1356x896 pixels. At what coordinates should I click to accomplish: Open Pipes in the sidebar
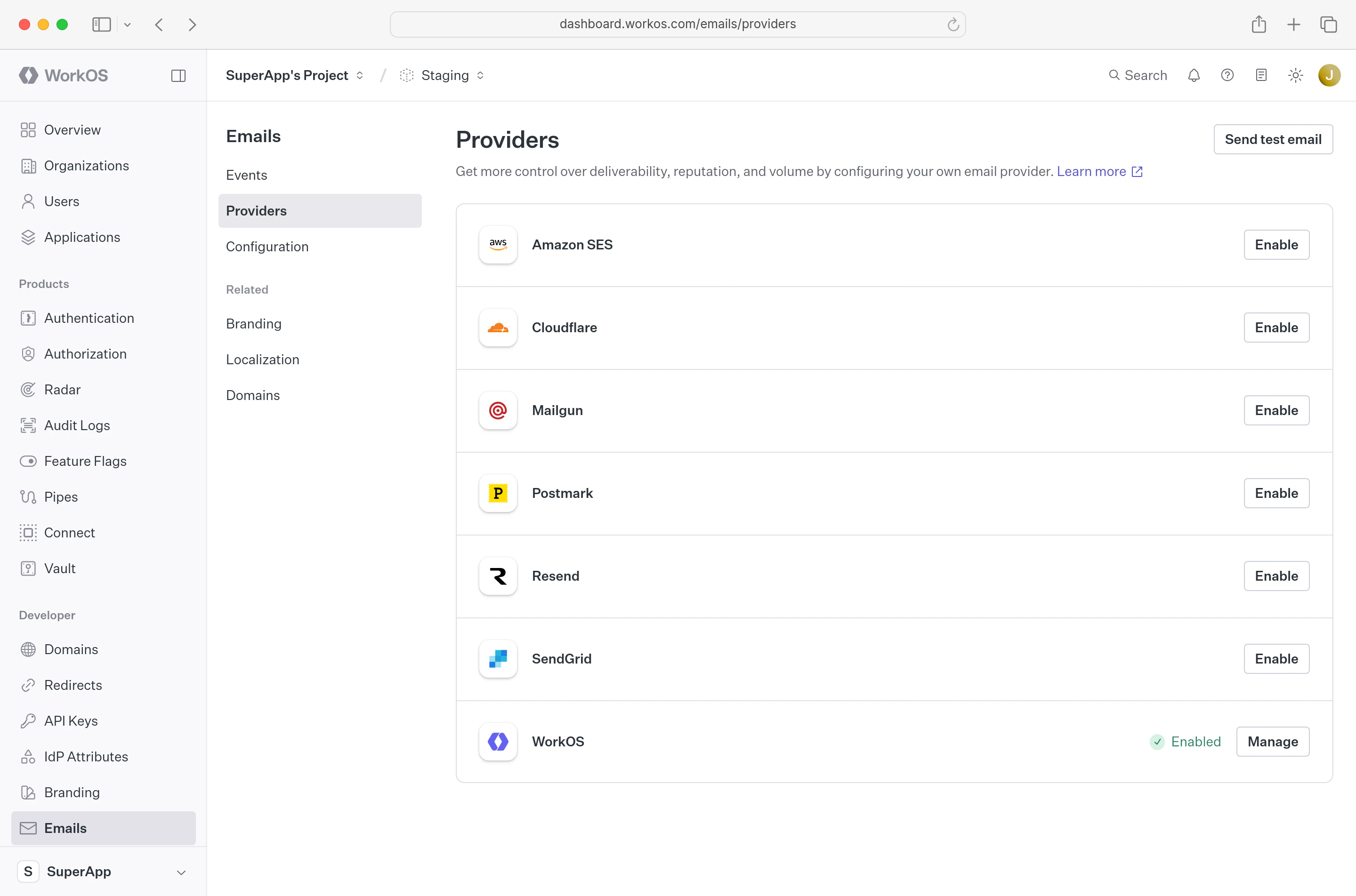(x=103, y=496)
